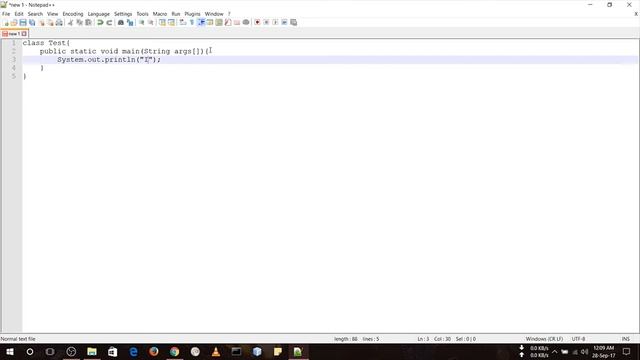The height and width of the screenshot is (360, 640).
Task: Click the Paste toolbar icon
Action: (88, 22)
